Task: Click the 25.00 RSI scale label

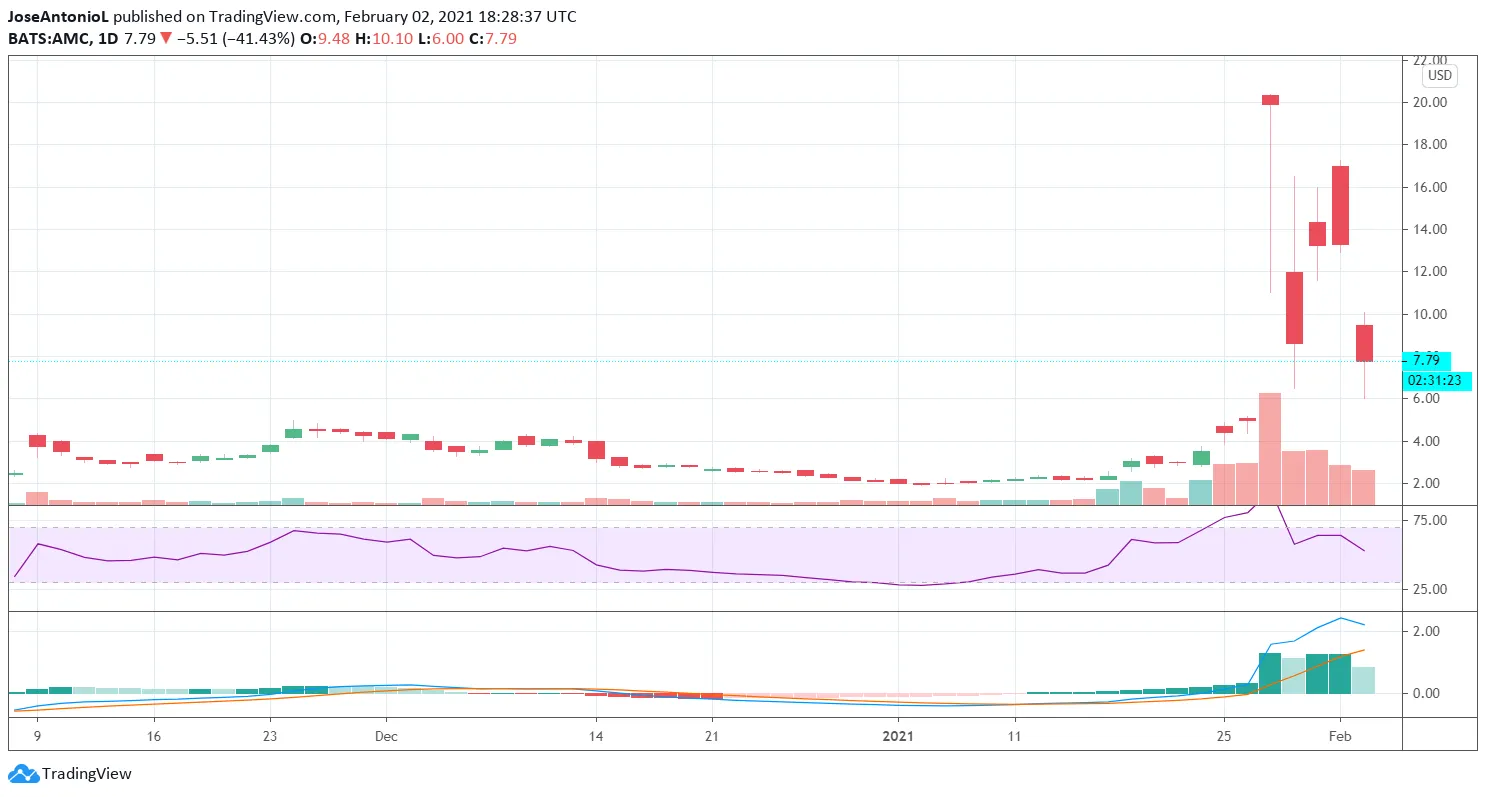Action: pos(1431,589)
